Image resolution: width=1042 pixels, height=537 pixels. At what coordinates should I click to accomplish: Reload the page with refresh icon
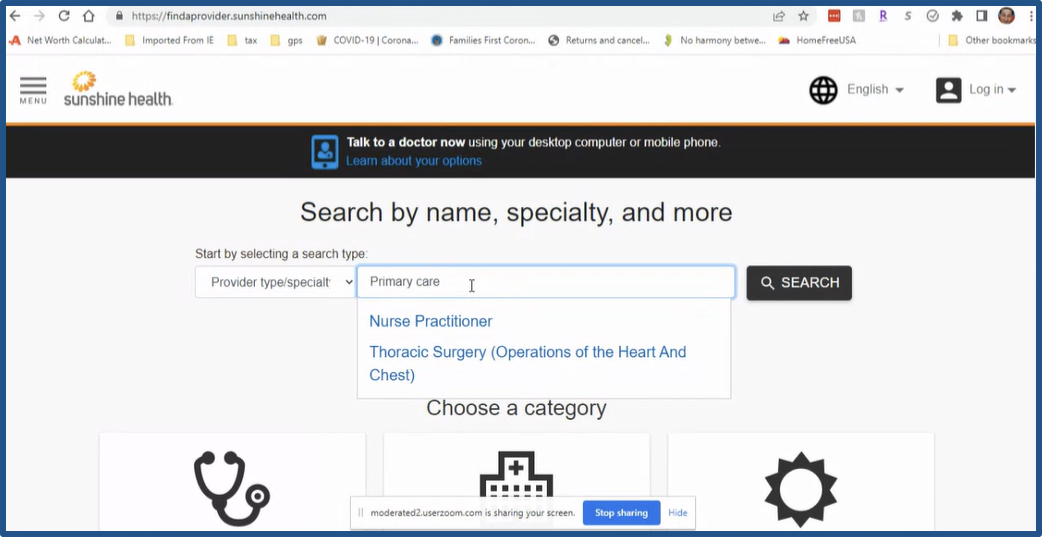tap(64, 16)
